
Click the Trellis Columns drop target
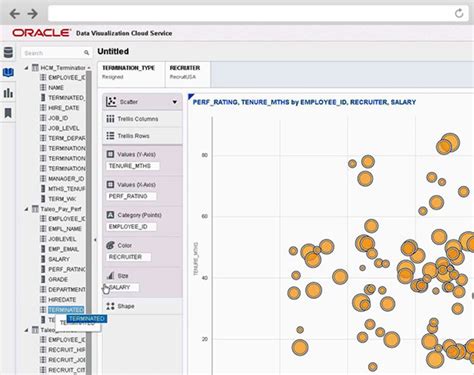pos(142,119)
